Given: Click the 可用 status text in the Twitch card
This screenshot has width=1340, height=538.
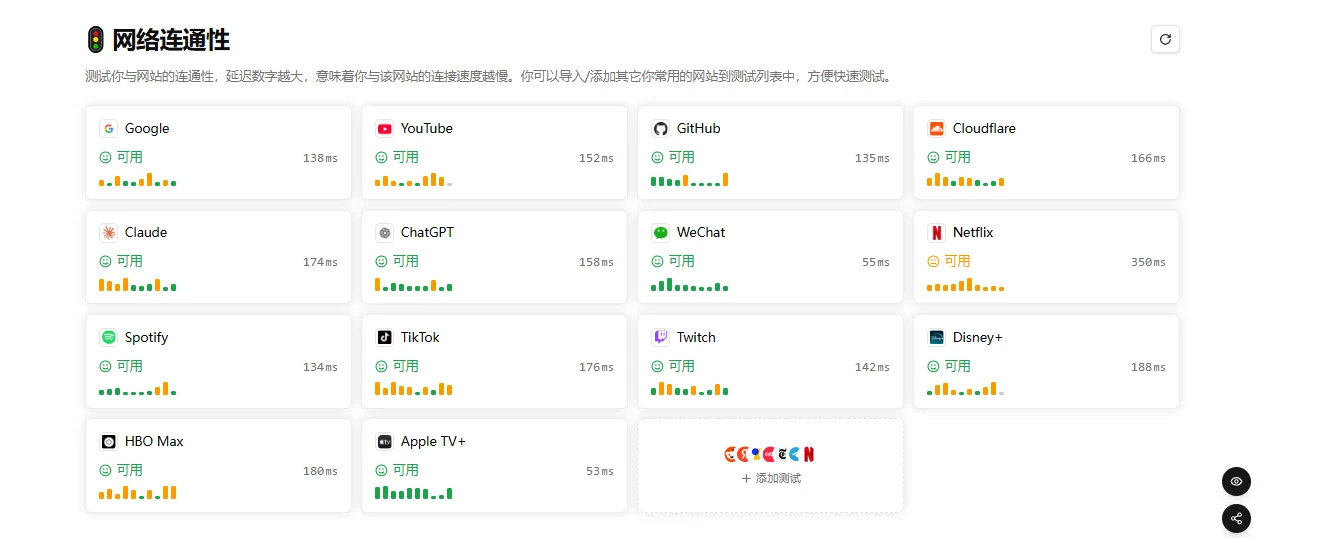Looking at the screenshot, I should tap(681, 366).
